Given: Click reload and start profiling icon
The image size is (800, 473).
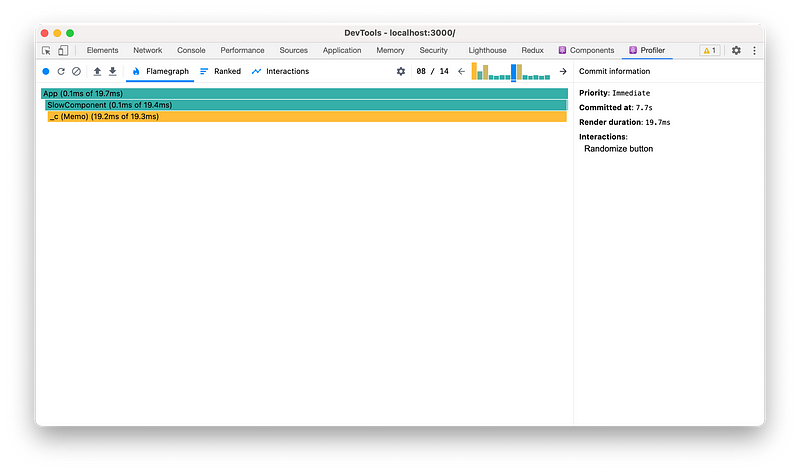Looking at the screenshot, I should pyautogui.click(x=61, y=72).
